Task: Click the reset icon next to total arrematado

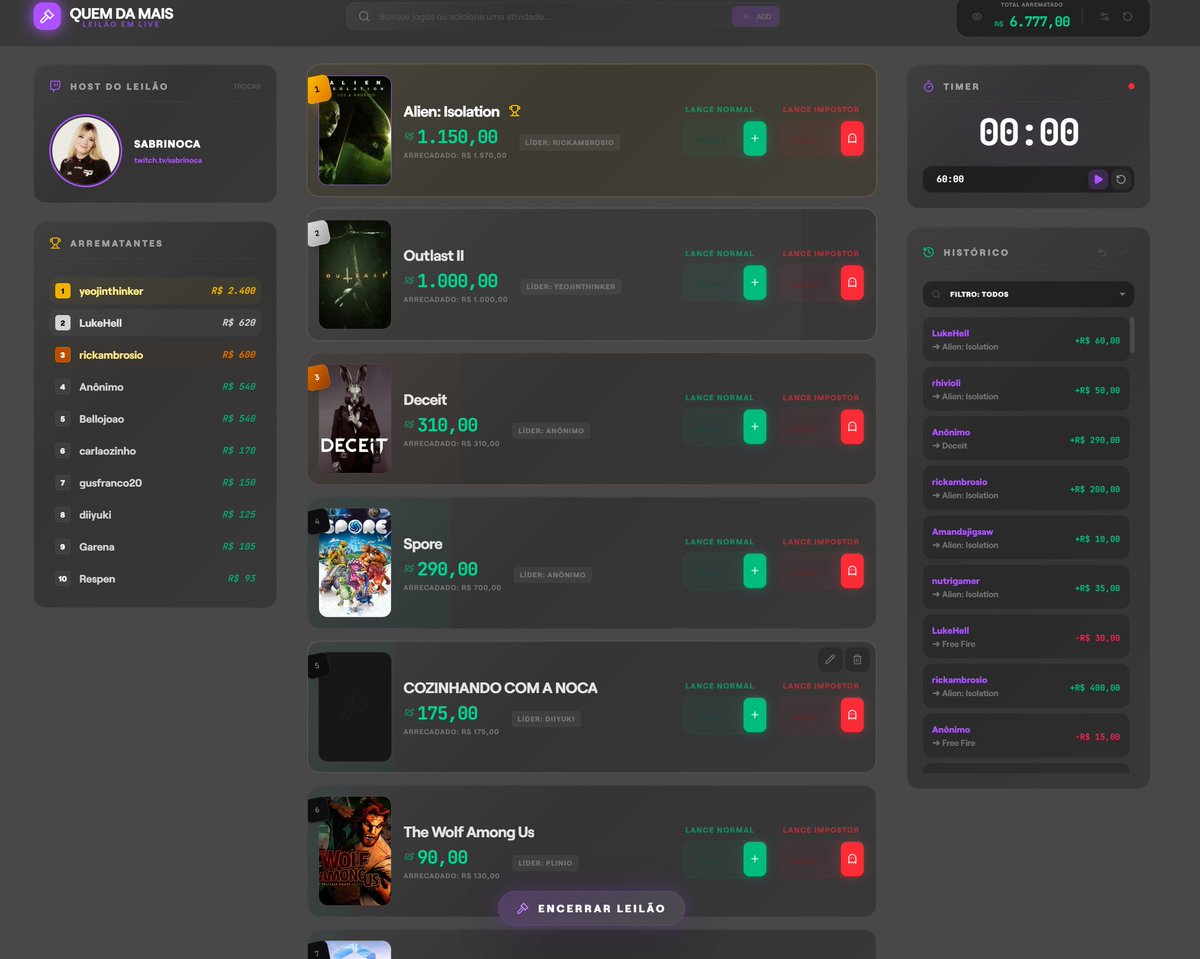Action: tap(1128, 17)
